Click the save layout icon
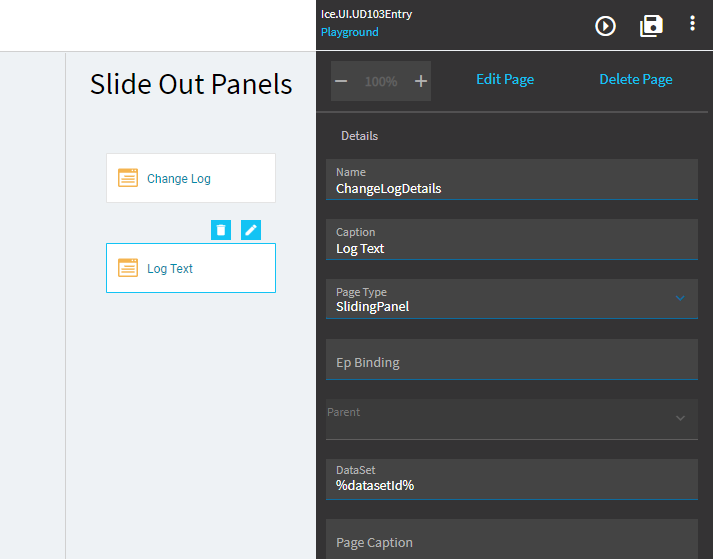Viewport: 713px width, 559px height. pos(651,26)
